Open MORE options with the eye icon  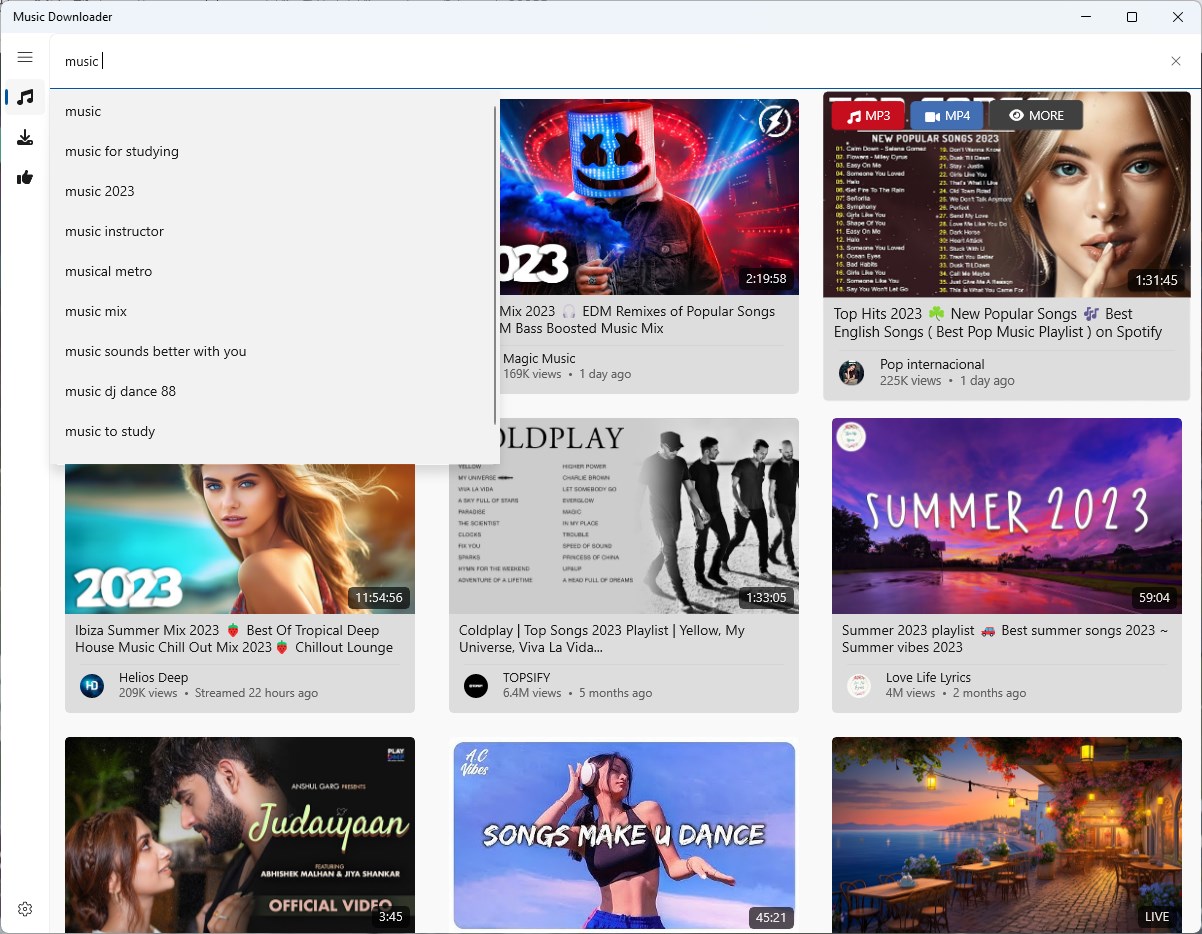click(1036, 115)
